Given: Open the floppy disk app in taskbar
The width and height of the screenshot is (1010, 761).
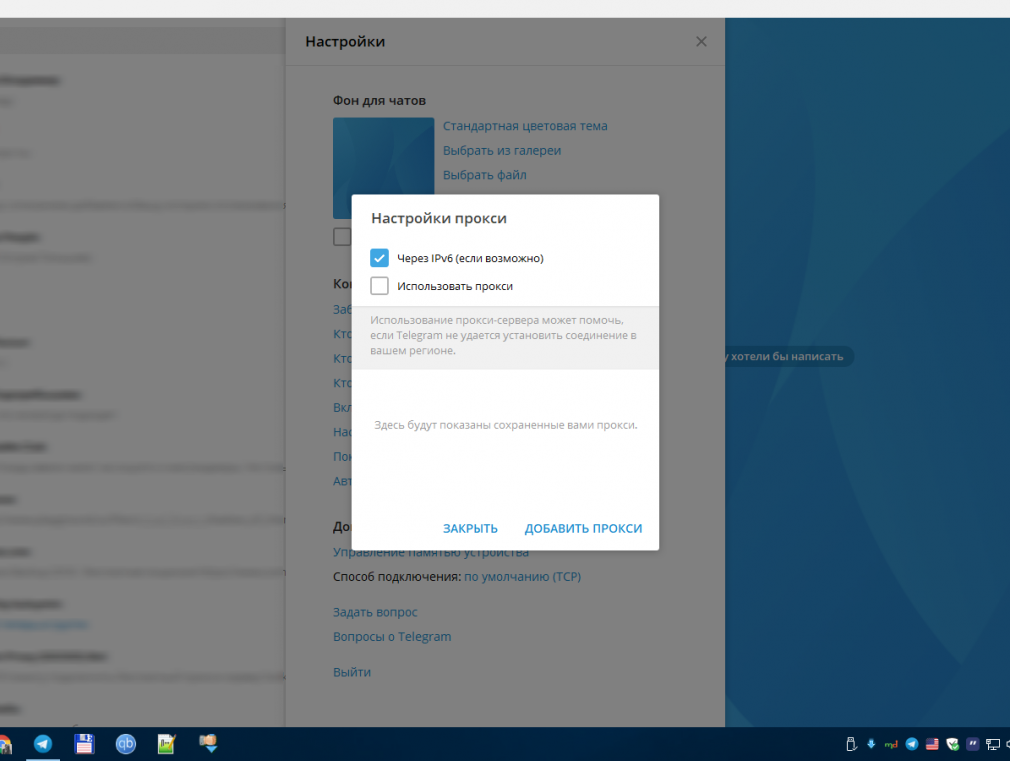Looking at the screenshot, I should (84, 744).
